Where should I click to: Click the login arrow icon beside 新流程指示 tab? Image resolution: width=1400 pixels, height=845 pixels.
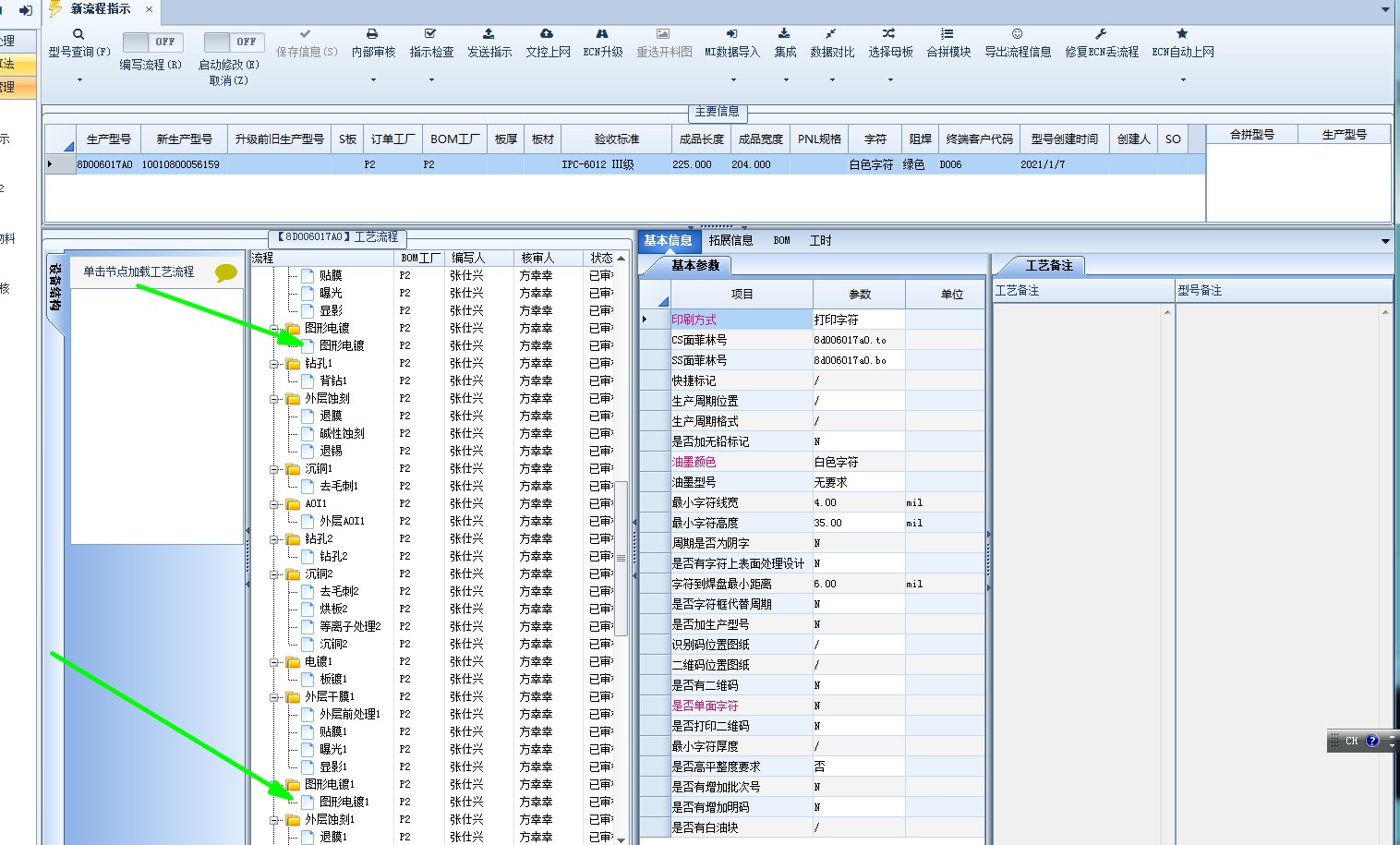coord(25,10)
